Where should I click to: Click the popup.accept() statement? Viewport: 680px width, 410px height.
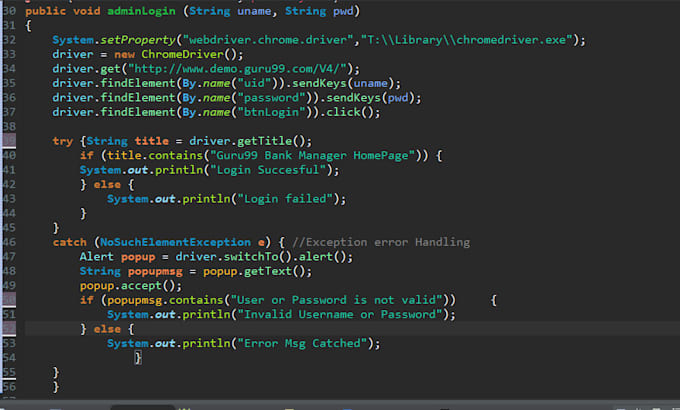coord(131,285)
